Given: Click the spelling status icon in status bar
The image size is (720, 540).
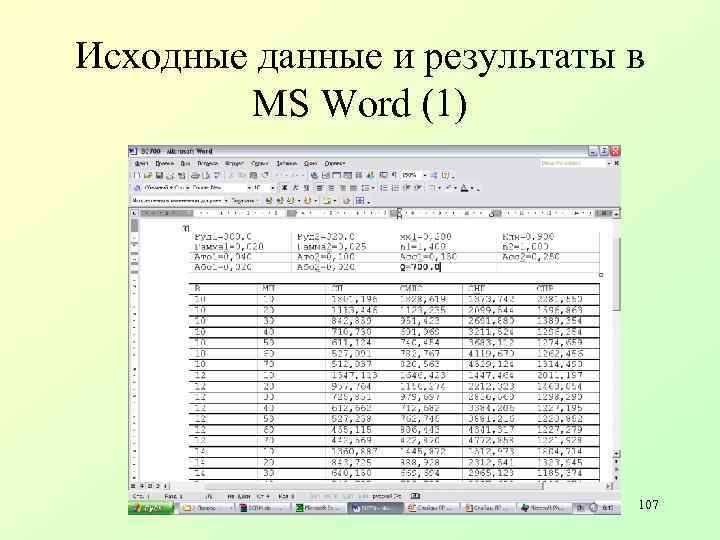Looking at the screenshot, I should [416, 496].
